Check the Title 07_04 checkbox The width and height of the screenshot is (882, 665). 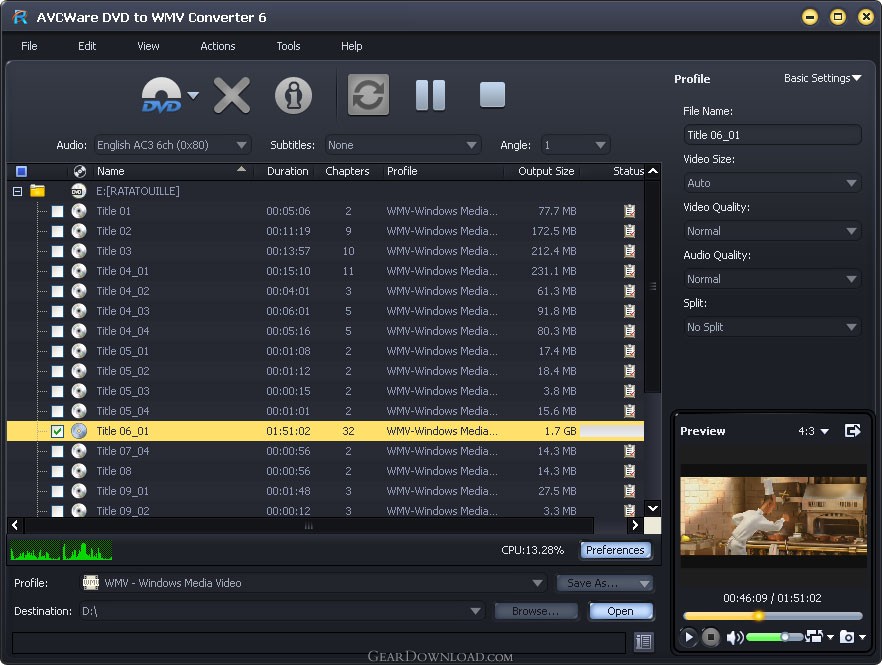tap(57, 451)
